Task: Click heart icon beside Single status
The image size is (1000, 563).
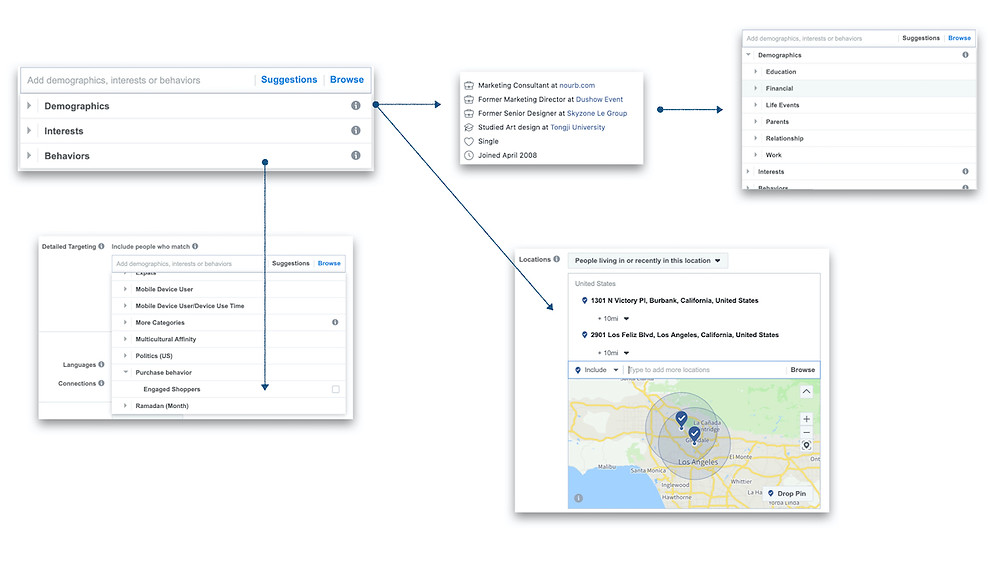Action: click(x=469, y=142)
